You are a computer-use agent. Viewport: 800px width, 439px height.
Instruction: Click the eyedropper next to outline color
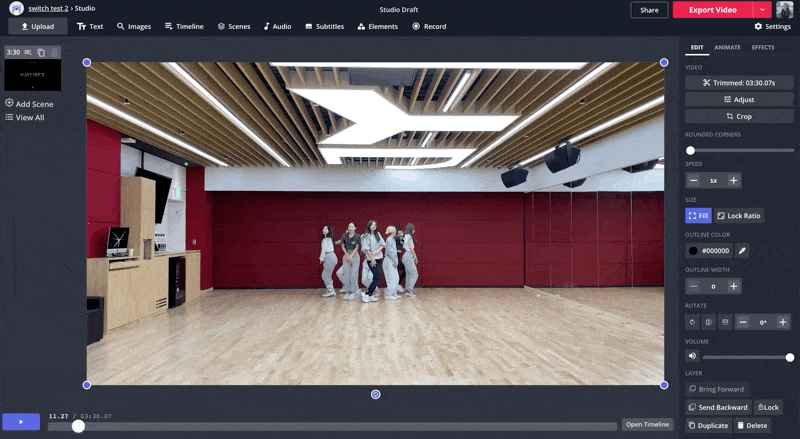742,251
